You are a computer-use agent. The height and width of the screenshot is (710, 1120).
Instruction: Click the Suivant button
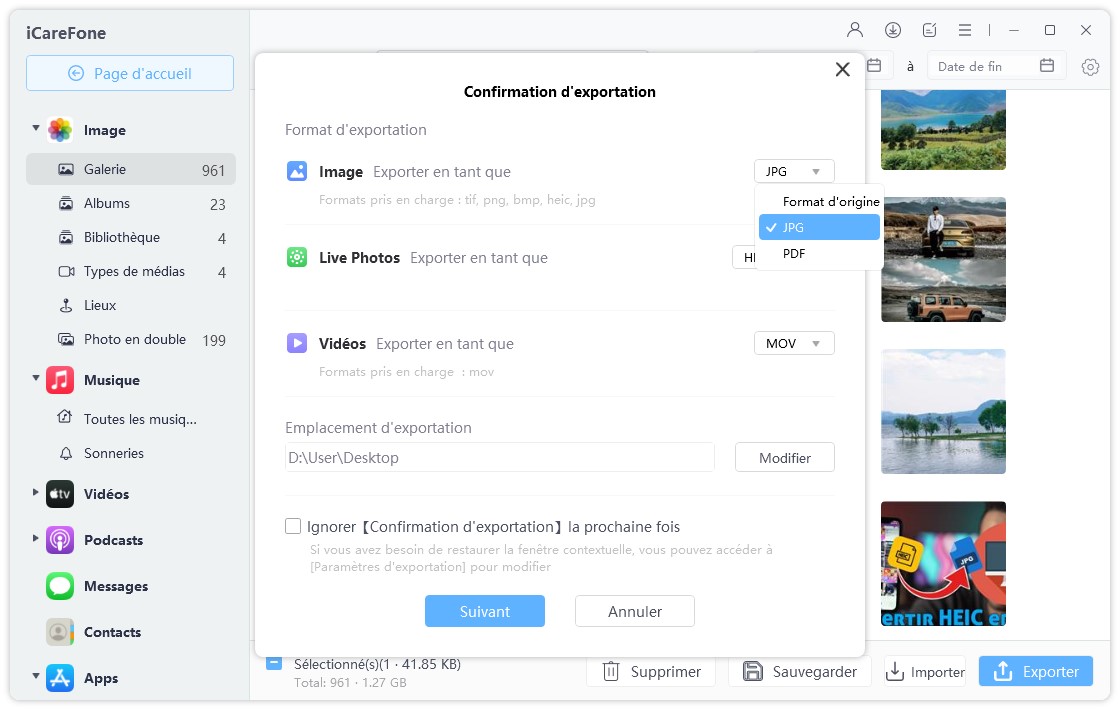pos(485,611)
